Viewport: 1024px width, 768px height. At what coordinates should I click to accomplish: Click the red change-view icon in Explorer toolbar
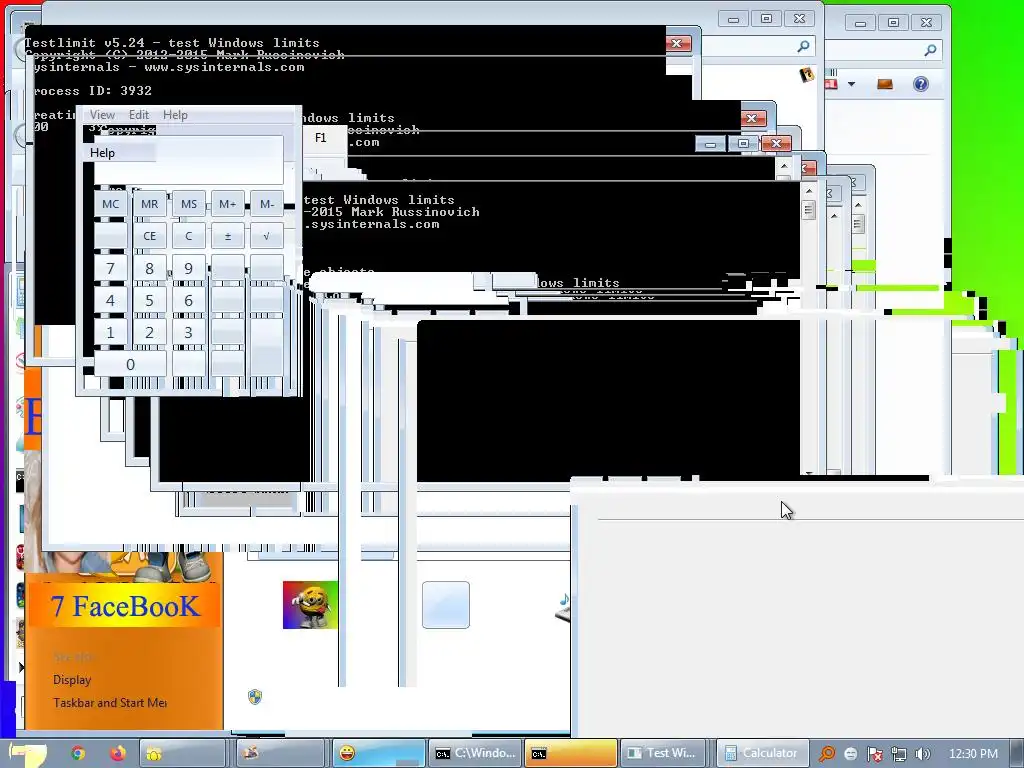click(831, 83)
